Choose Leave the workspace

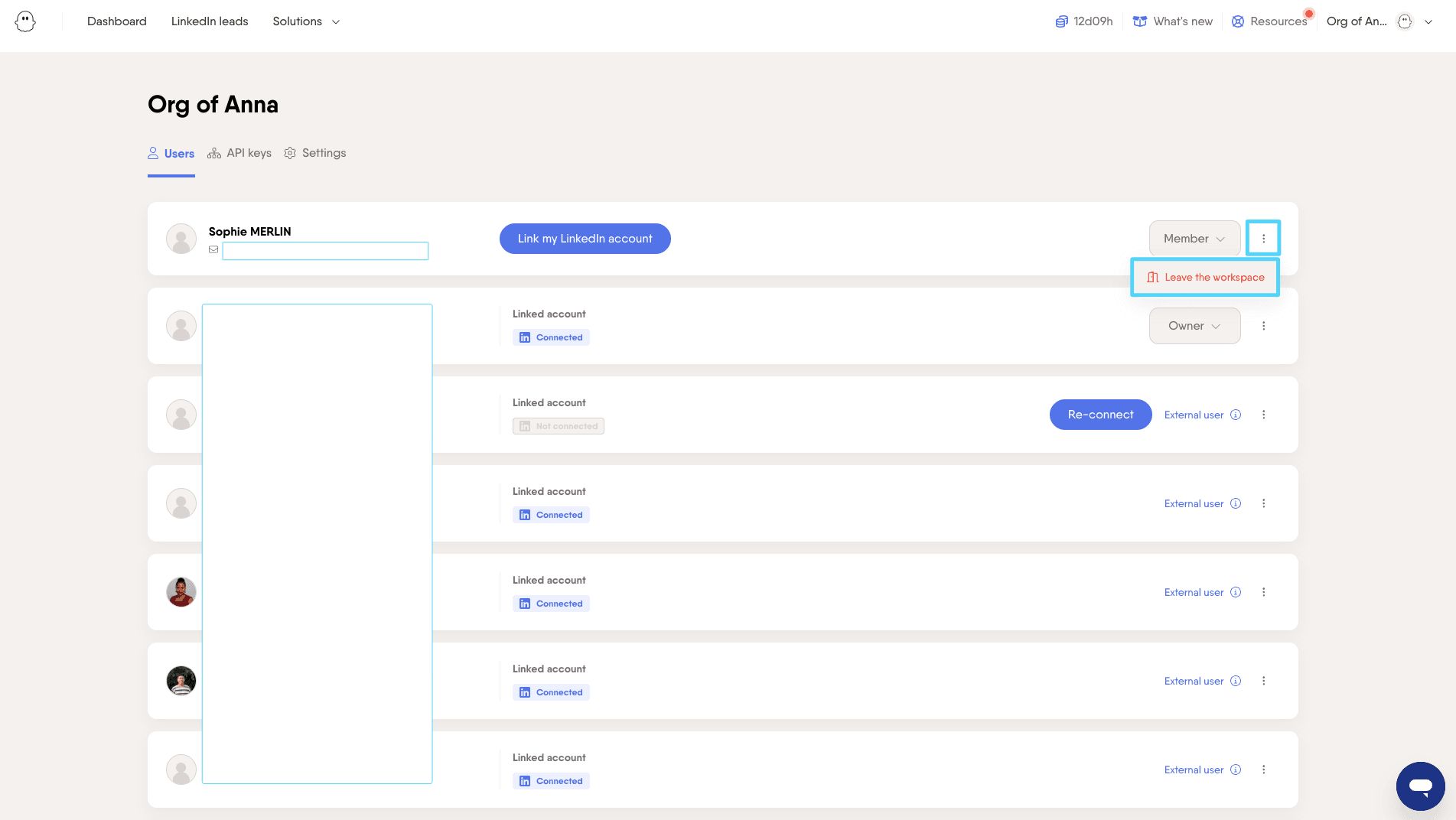click(x=1206, y=278)
